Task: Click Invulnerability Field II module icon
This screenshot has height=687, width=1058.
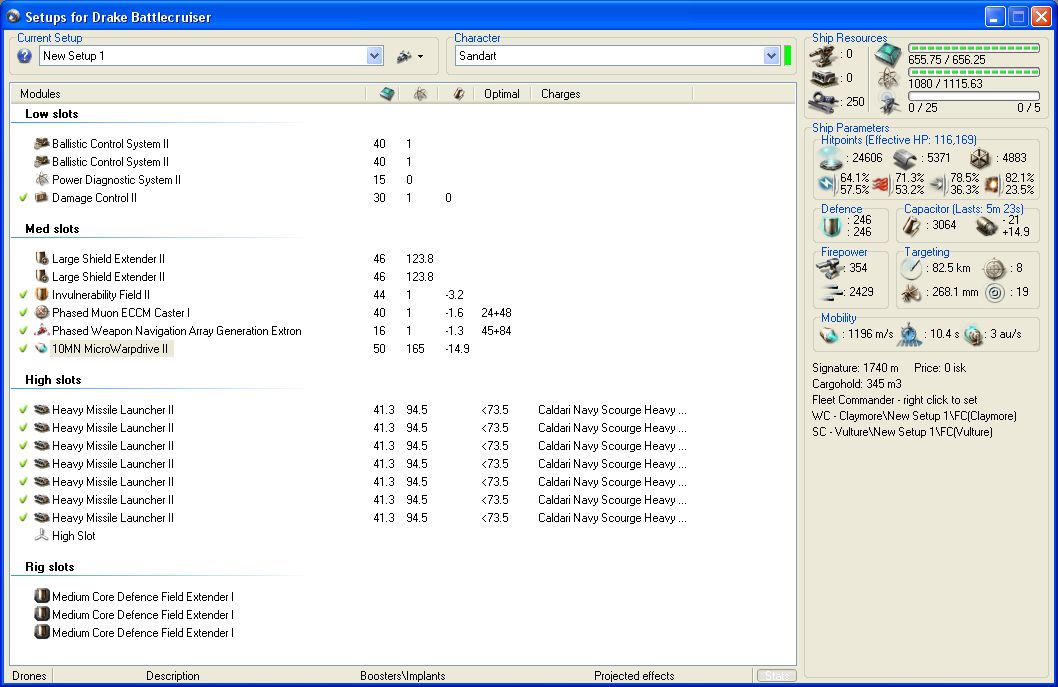Action: click(x=42, y=294)
